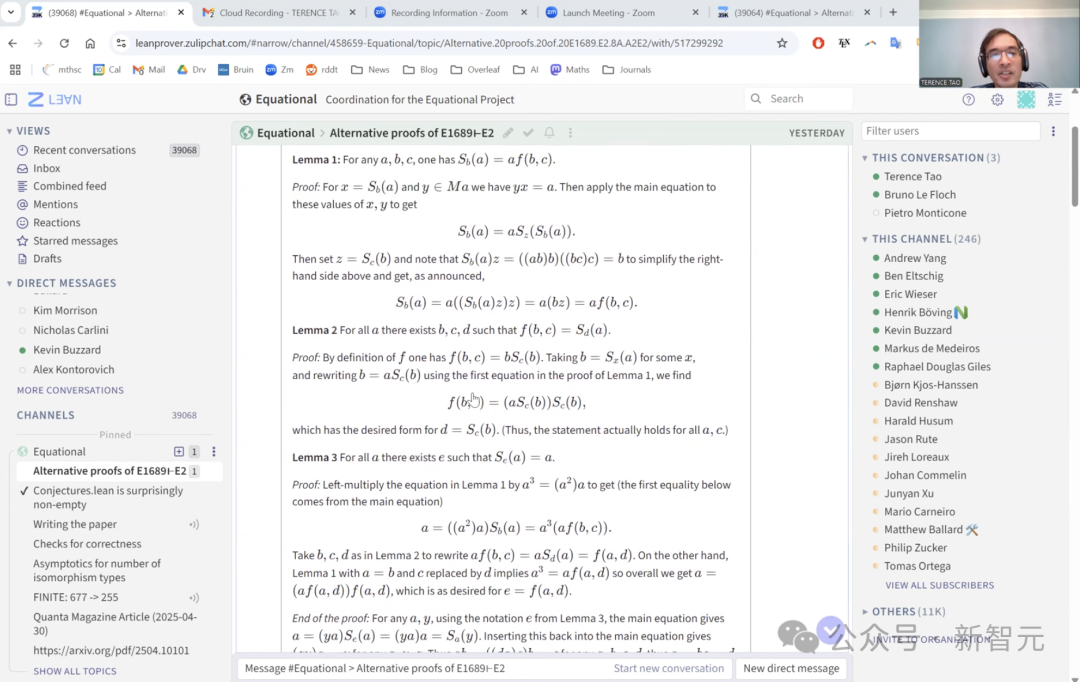The width and height of the screenshot is (1080, 682).
Task: Click VIEW ALL SUBSCRIBERS link
Action: pos(939,586)
